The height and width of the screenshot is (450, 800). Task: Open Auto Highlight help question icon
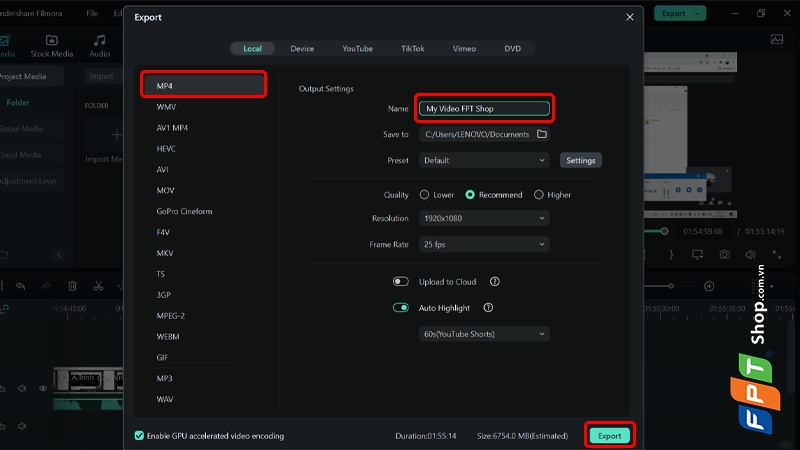[x=488, y=308]
